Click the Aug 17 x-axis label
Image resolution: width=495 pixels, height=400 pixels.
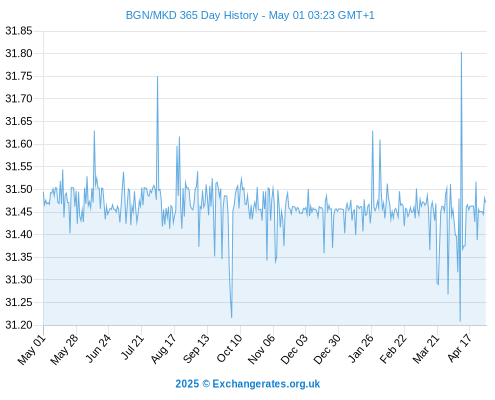[x=163, y=349]
